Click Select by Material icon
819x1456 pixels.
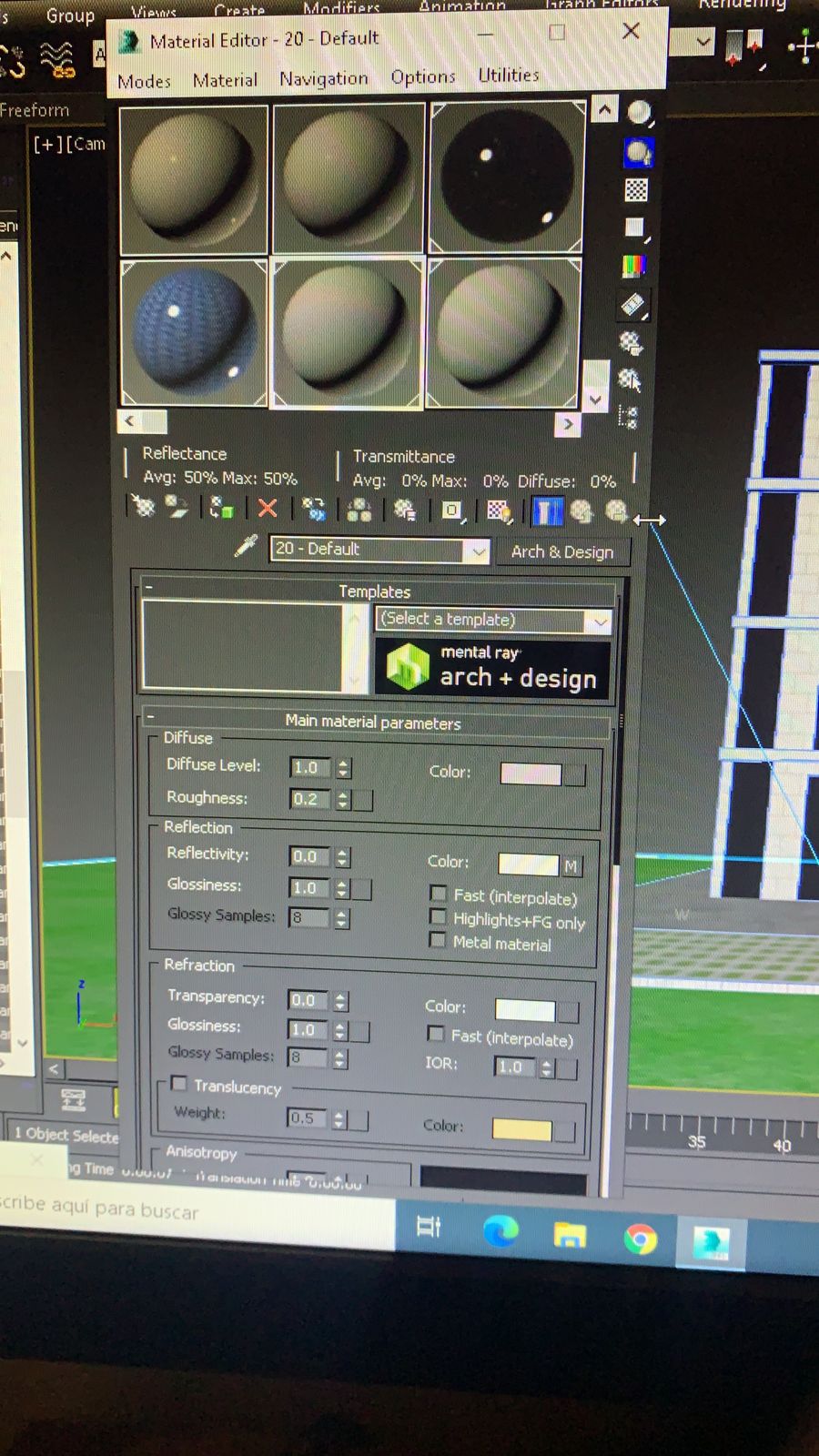(x=629, y=379)
